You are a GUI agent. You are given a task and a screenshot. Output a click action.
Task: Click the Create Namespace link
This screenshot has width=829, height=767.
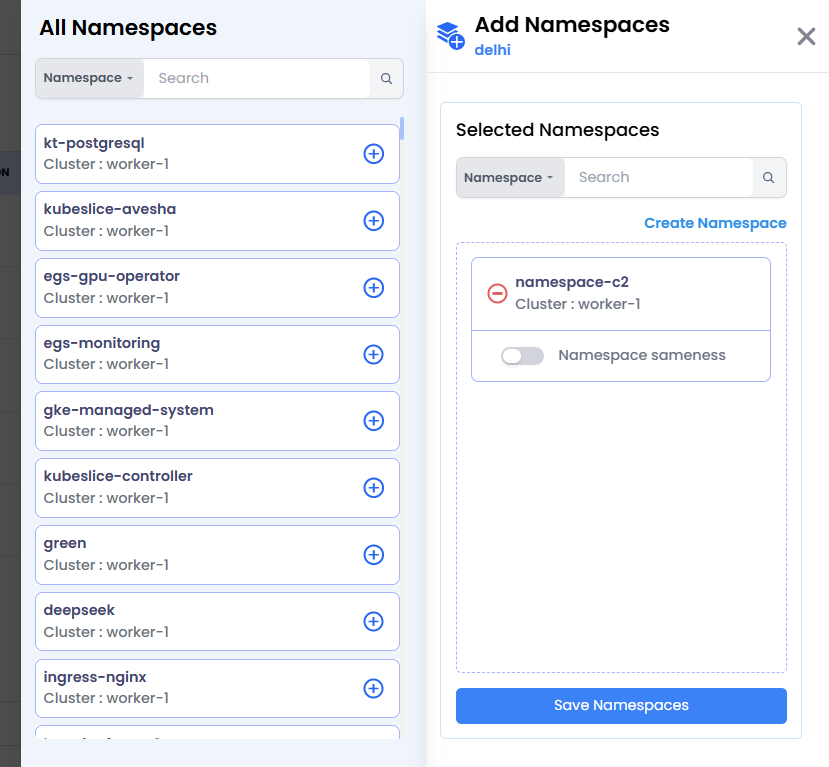pos(715,223)
